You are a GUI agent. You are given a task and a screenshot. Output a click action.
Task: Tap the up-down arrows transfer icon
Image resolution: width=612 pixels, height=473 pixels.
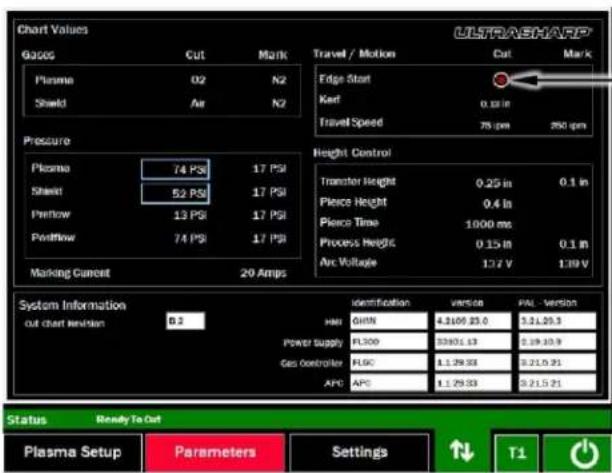point(461,451)
